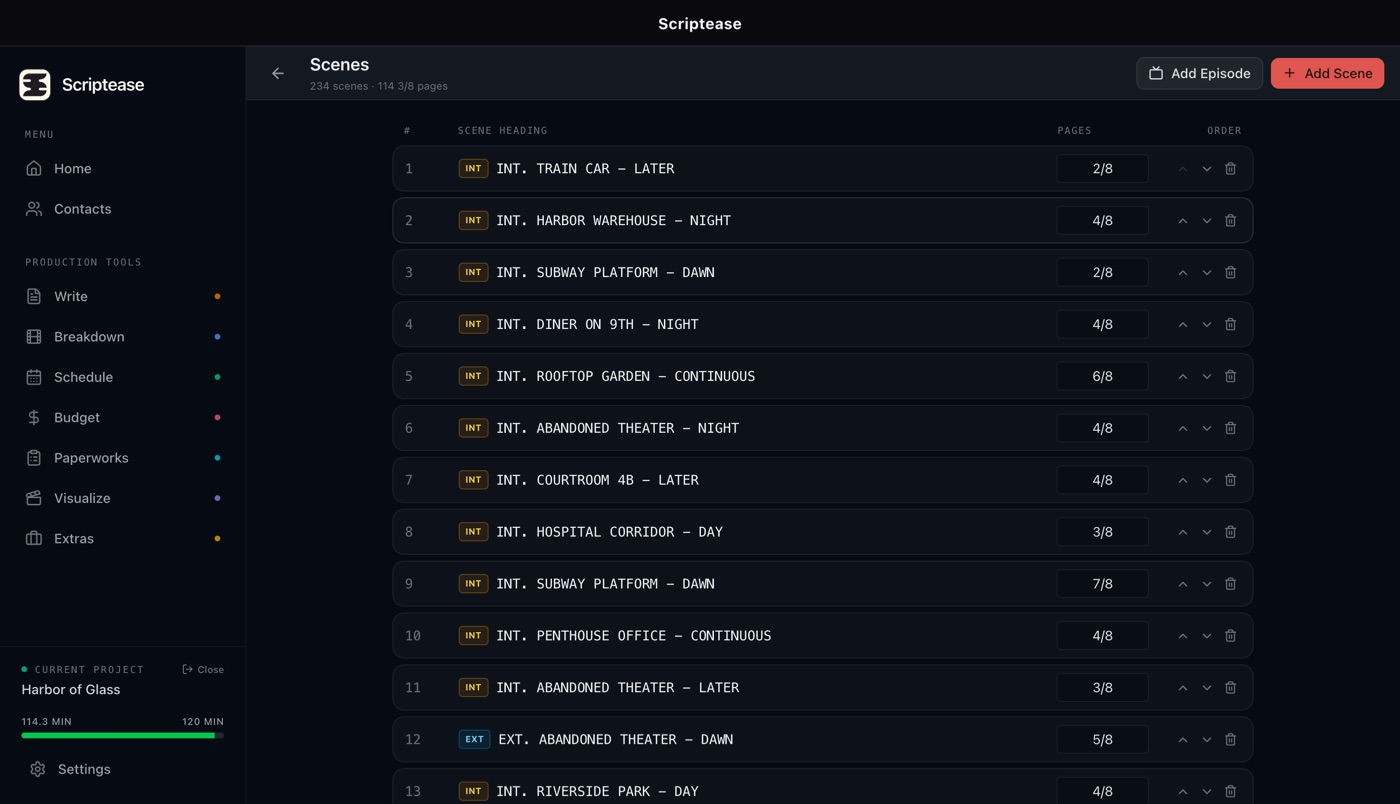Edit pages field 6/8 for ROOFTOP GARDEN
1400x804 pixels.
[1102, 377]
